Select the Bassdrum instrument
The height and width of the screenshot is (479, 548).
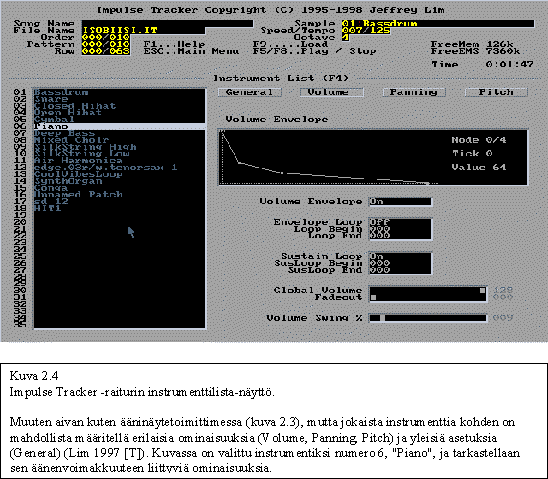click(119, 92)
